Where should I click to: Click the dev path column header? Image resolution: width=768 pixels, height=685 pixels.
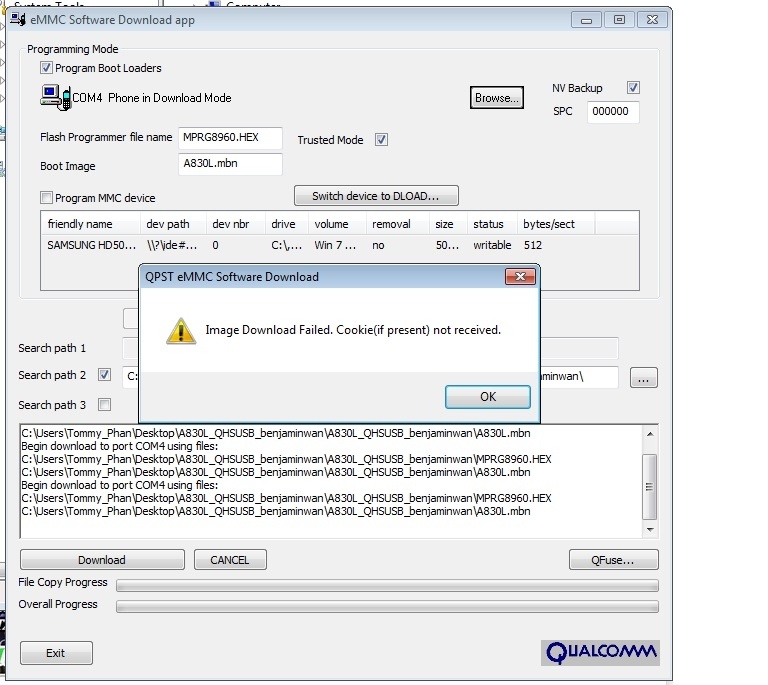[x=173, y=224]
